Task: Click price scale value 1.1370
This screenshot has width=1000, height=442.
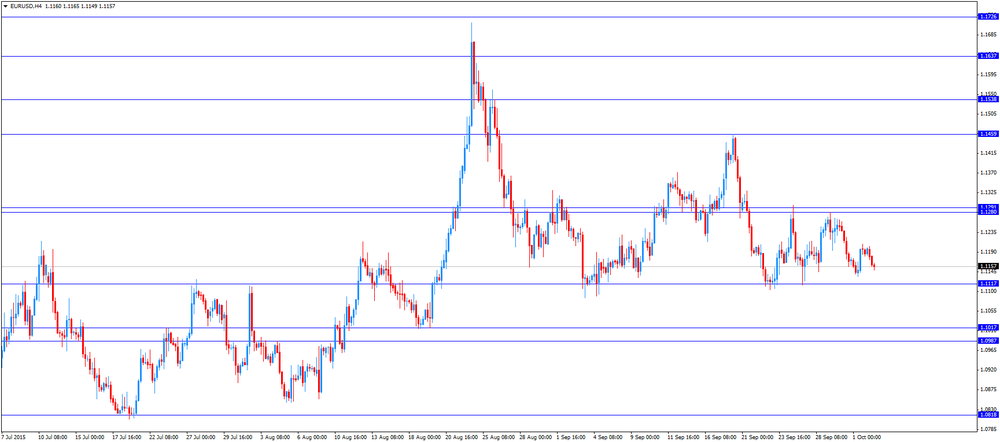Action: click(988, 173)
